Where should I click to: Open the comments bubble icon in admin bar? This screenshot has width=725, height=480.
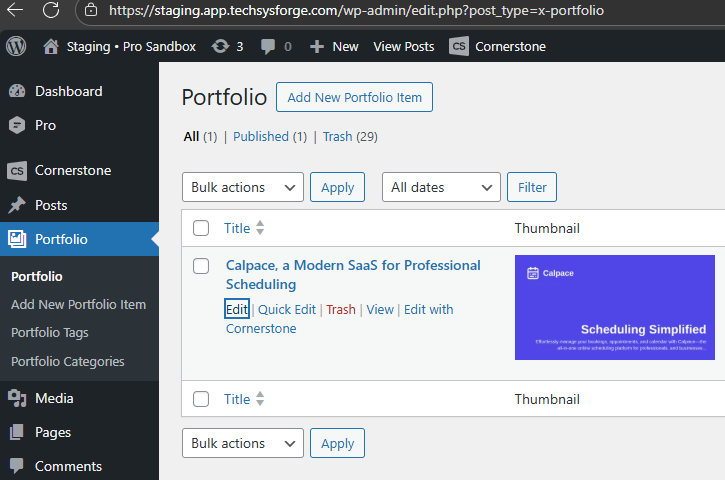coord(275,46)
